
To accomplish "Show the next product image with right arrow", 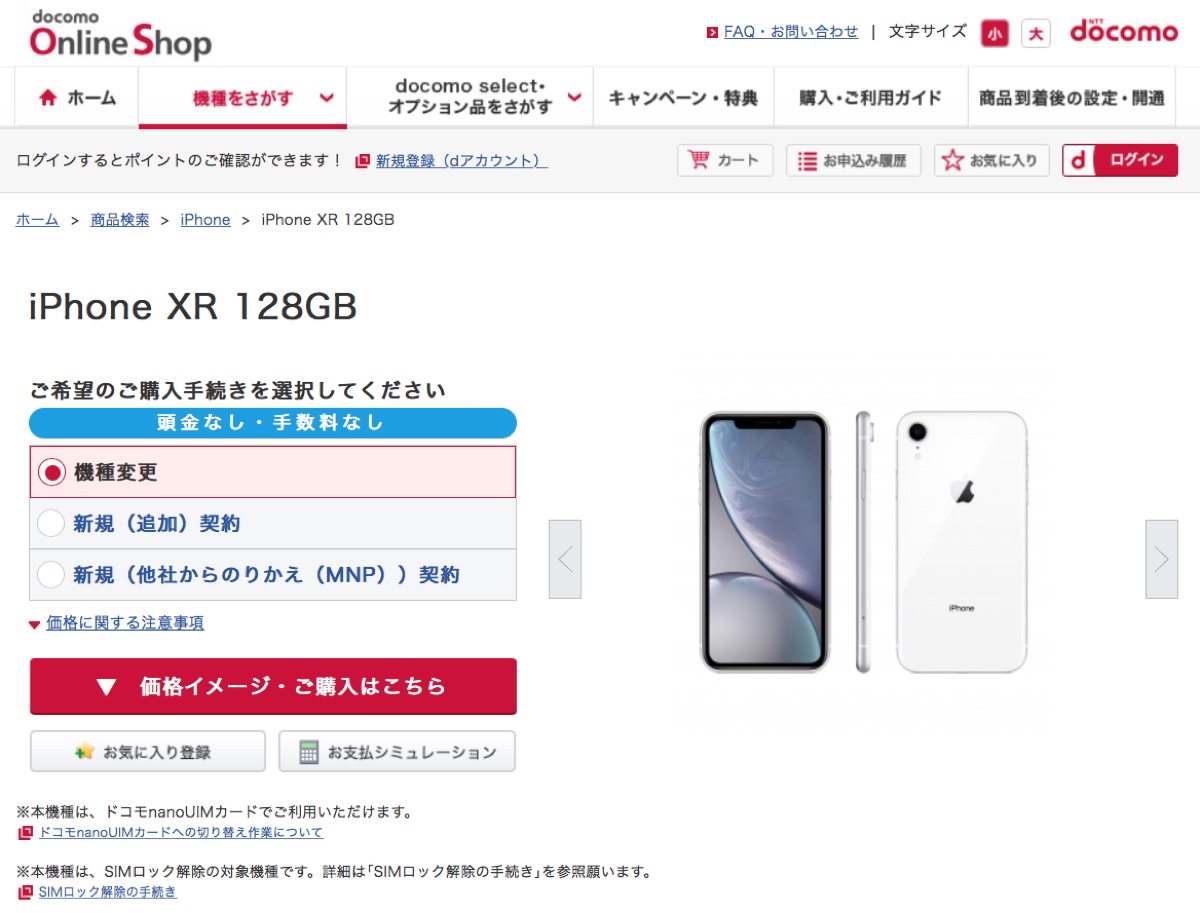I will pos(1161,559).
